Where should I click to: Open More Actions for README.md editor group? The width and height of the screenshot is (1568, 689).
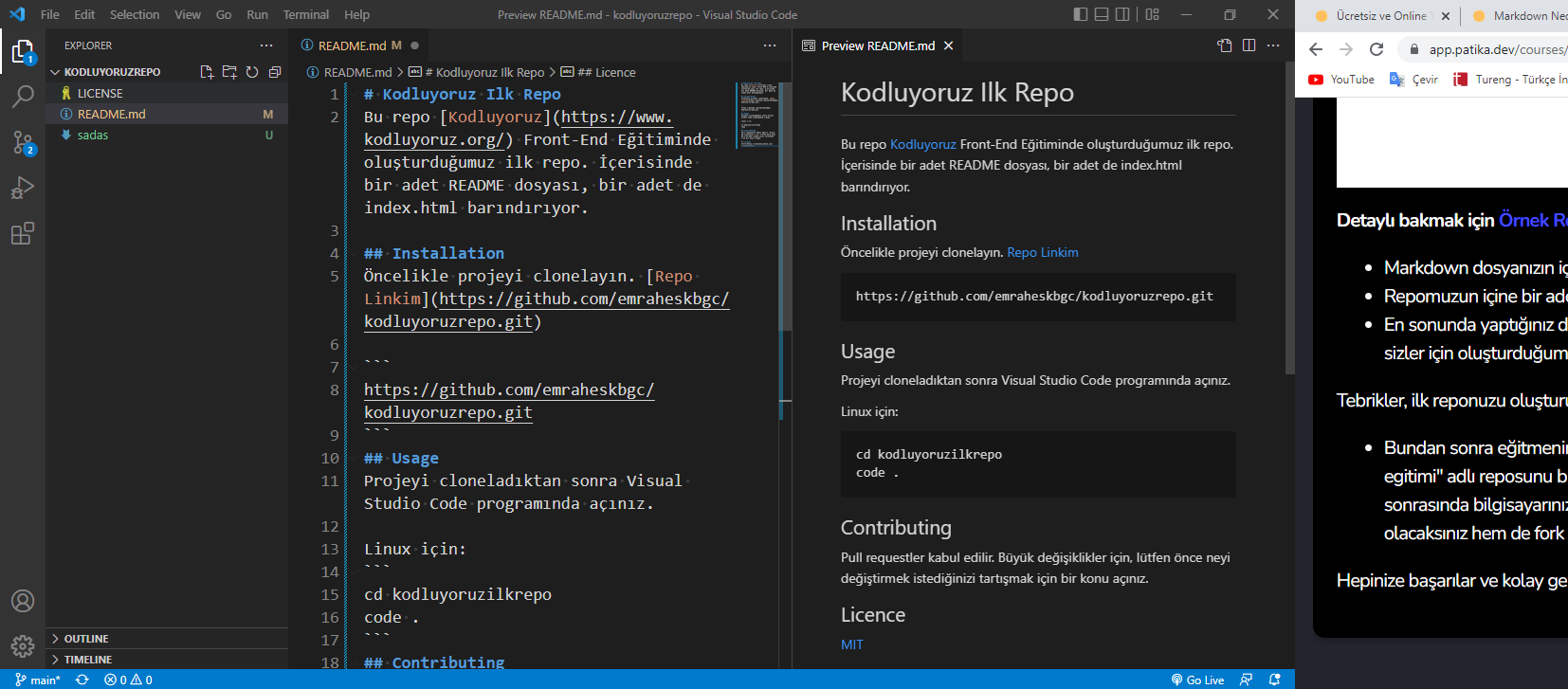770,45
